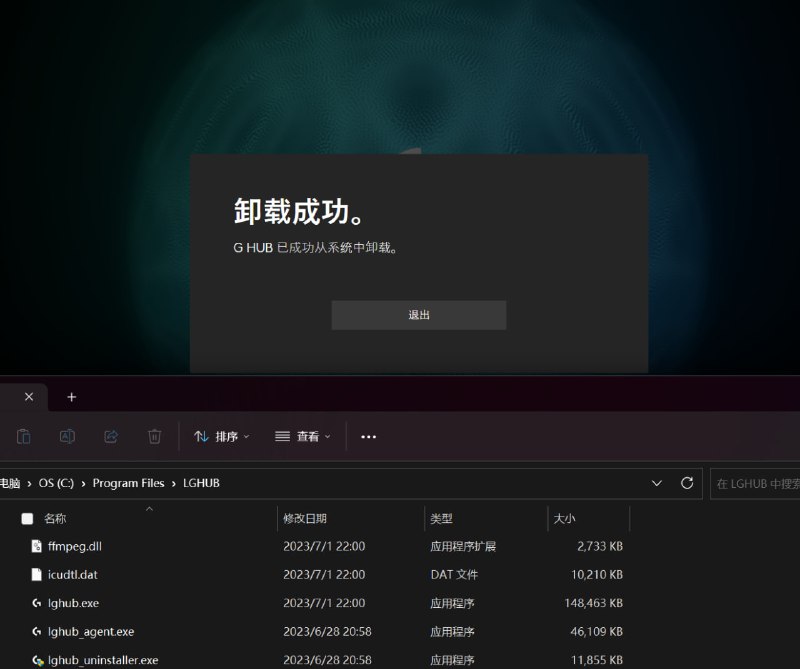Click the search box to search in LGHUB
Image resolution: width=800 pixels, height=669 pixels.
pos(760,483)
